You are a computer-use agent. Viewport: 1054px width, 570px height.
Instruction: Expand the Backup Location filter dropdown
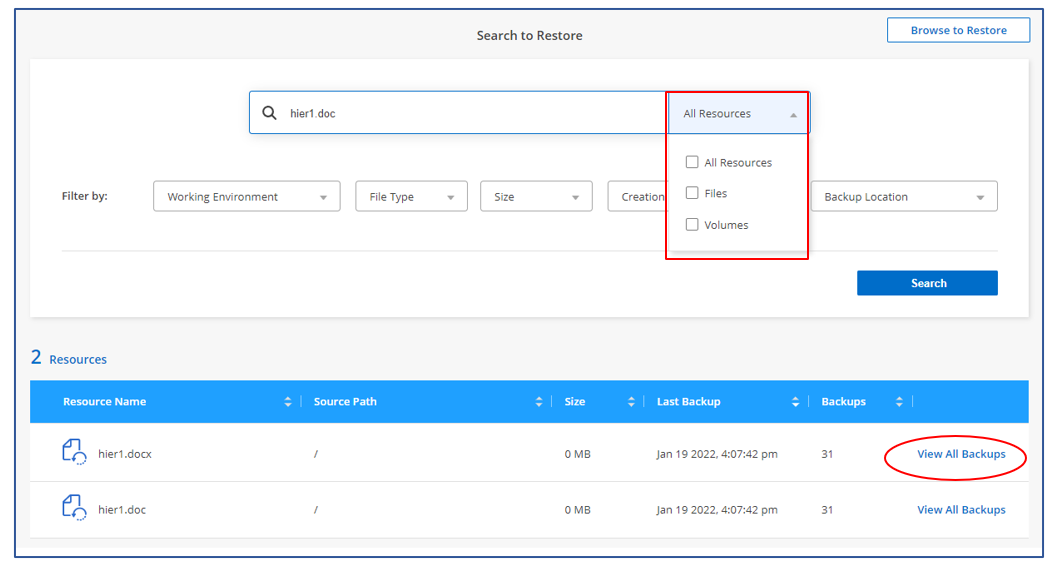pos(904,196)
